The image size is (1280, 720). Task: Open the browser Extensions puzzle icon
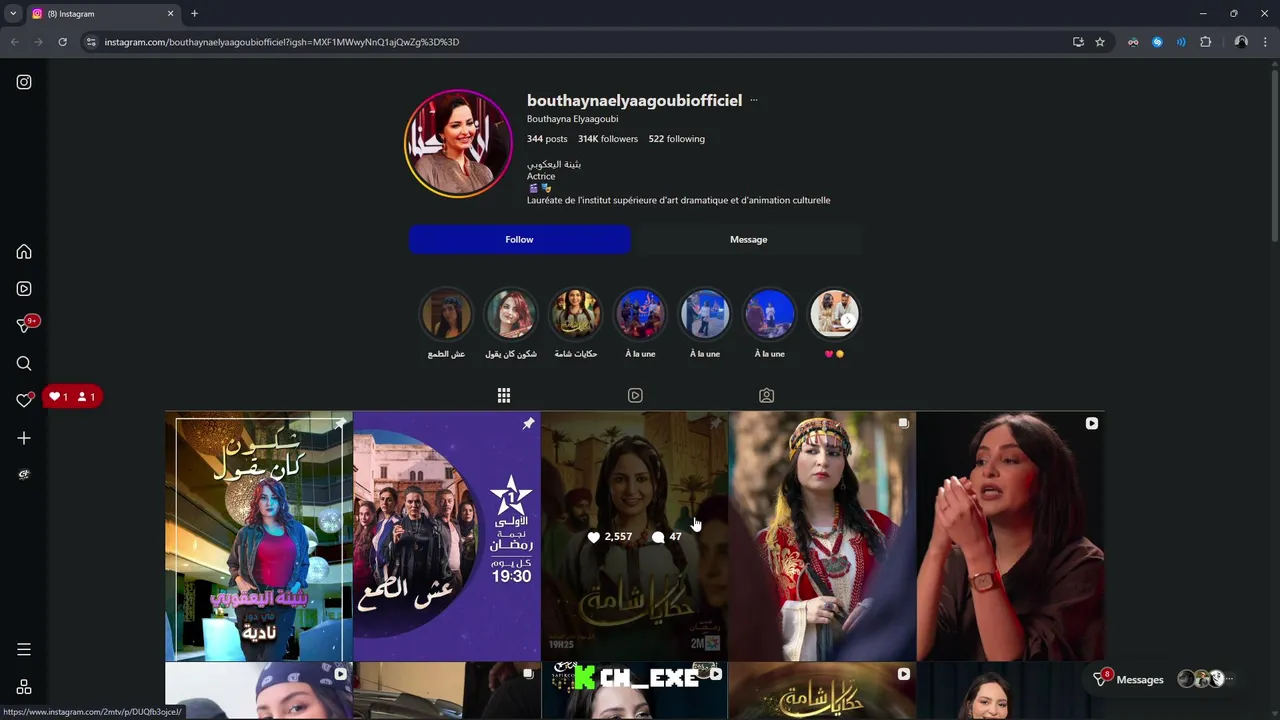pos(1205,42)
